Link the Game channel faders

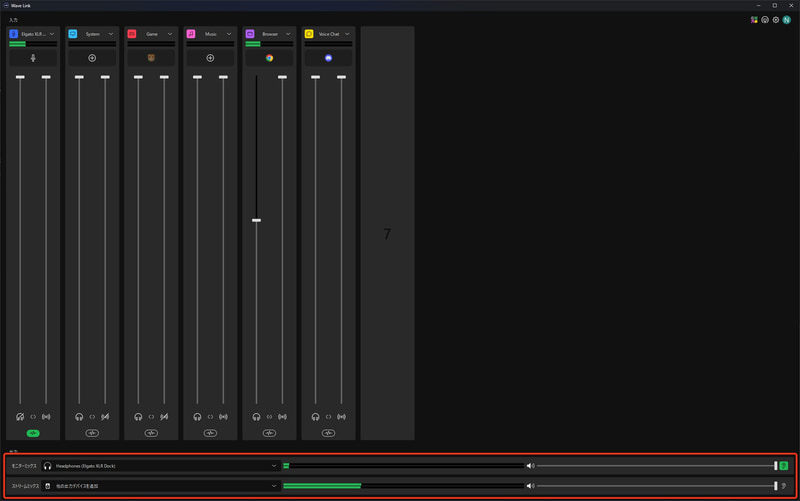click(x=151, y=417)
